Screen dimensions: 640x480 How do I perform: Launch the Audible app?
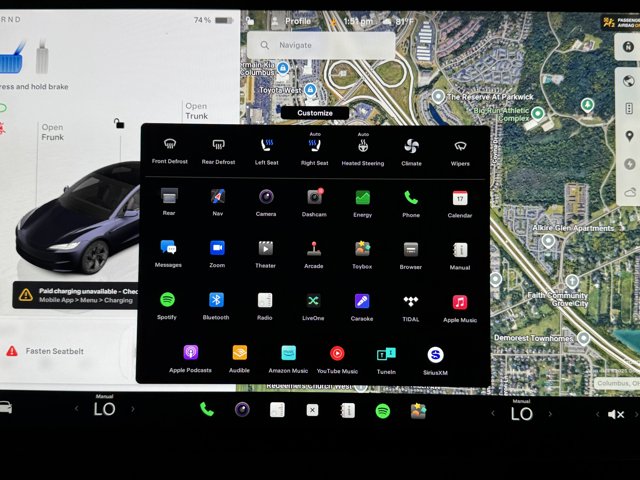tap(240, 359)
